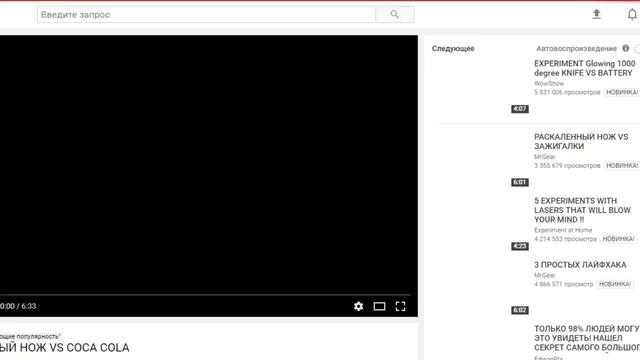
Task: Visit MrGear channel under ЗАЖИГАЛКИ video
Action: pyautogui.click(x=545, y=157)
